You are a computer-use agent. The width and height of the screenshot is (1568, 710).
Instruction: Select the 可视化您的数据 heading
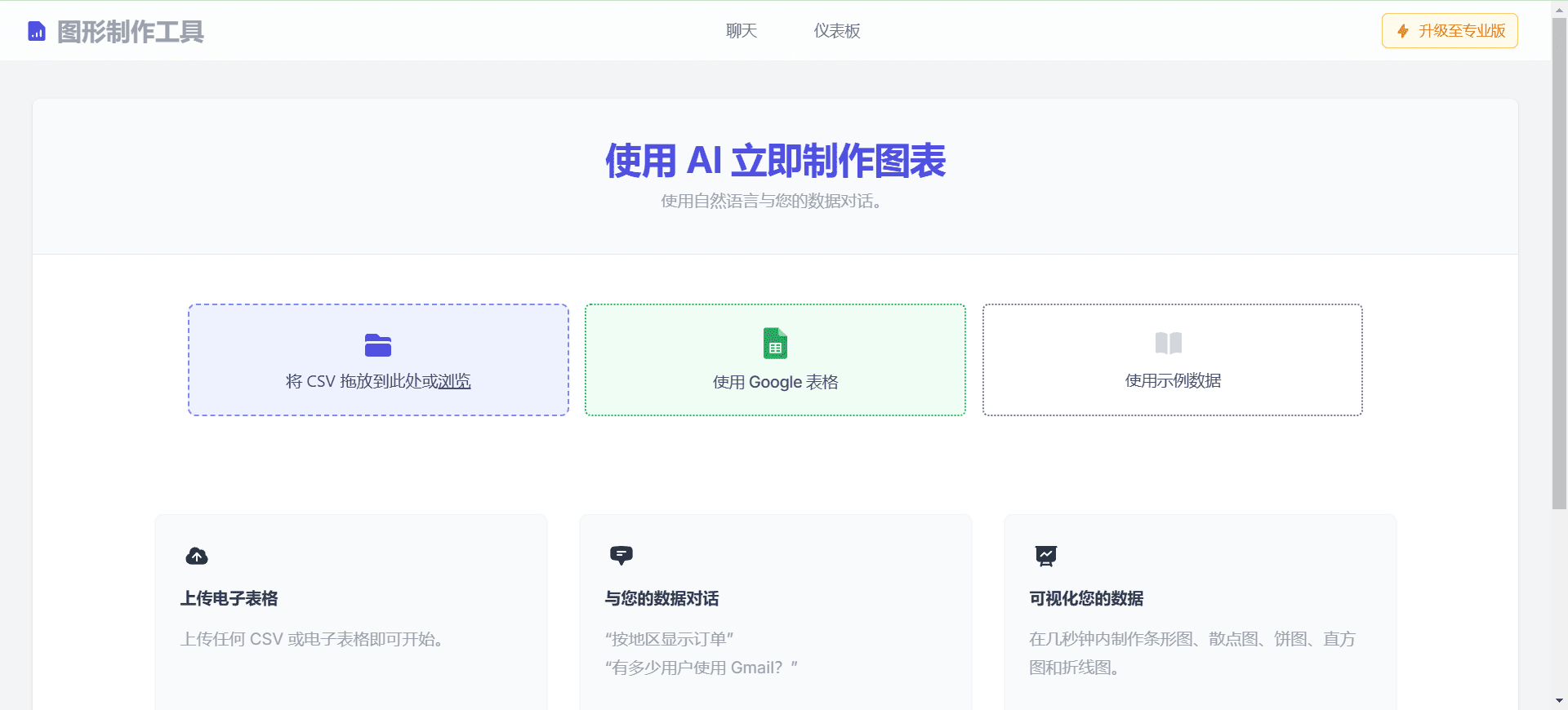tap(1087, 598)
